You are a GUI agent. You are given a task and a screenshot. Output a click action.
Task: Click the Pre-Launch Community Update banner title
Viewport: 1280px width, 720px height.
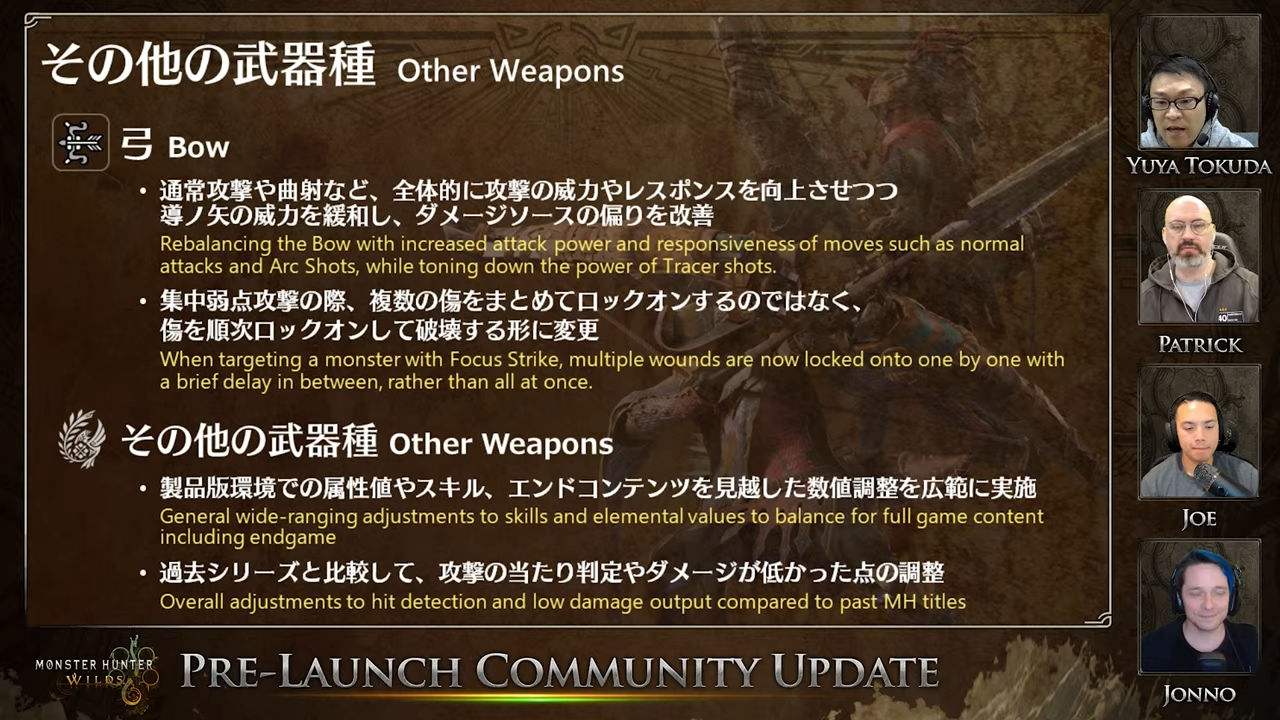click(x=559, y=671)
